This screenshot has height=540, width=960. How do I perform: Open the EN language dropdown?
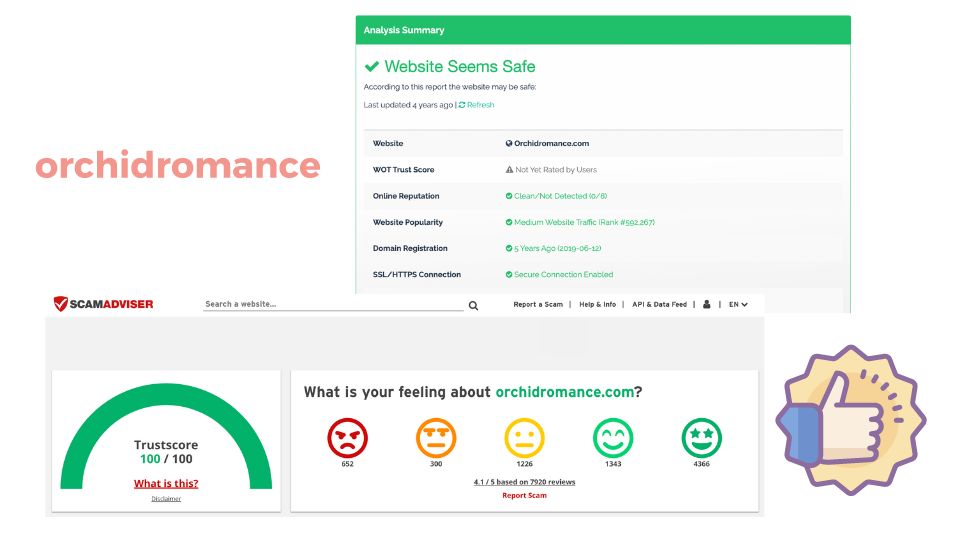[738, 304]
